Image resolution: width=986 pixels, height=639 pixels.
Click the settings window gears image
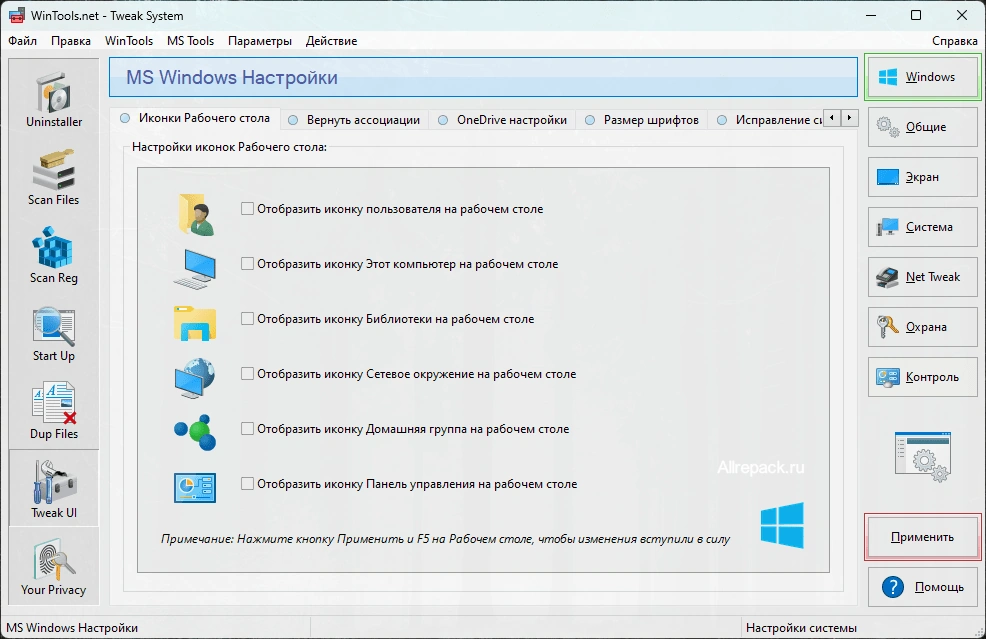click(x=922, y=457)
